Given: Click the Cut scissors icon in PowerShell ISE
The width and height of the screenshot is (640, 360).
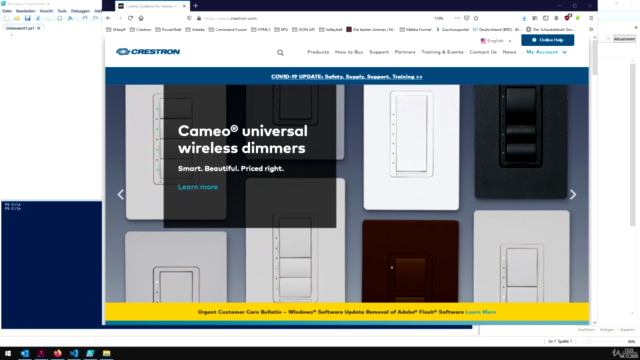Looking at the screenshot, I should [38, 18].
